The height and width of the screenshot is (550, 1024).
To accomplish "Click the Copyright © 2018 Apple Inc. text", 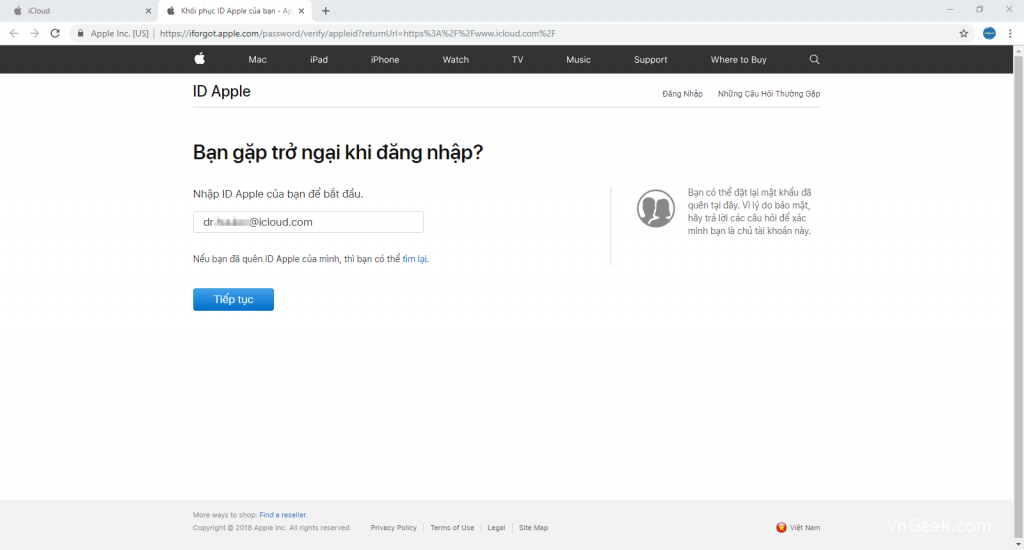I will coord(272,527).
